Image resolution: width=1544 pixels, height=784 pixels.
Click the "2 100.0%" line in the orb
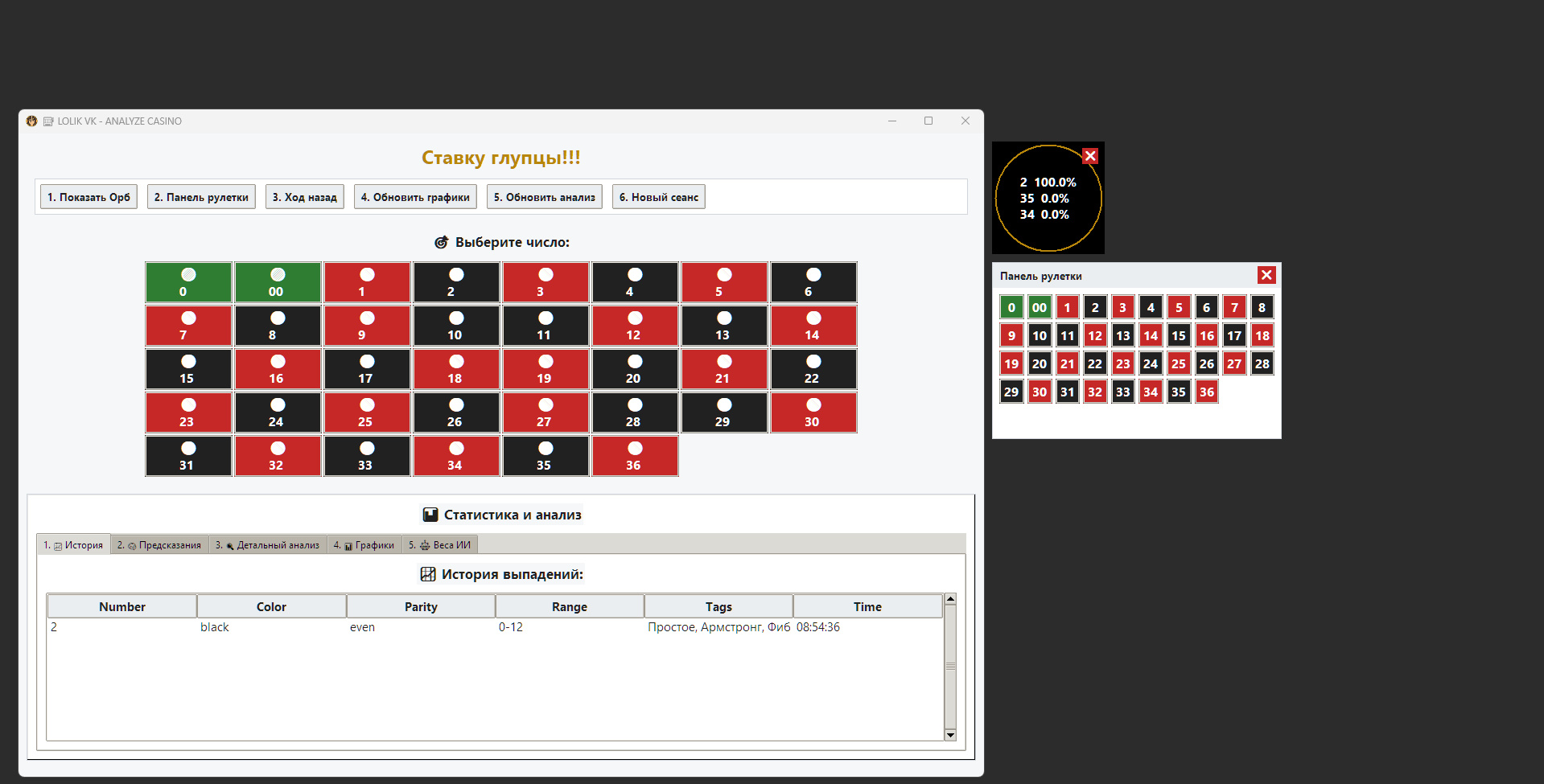[x=1048, y=183]
